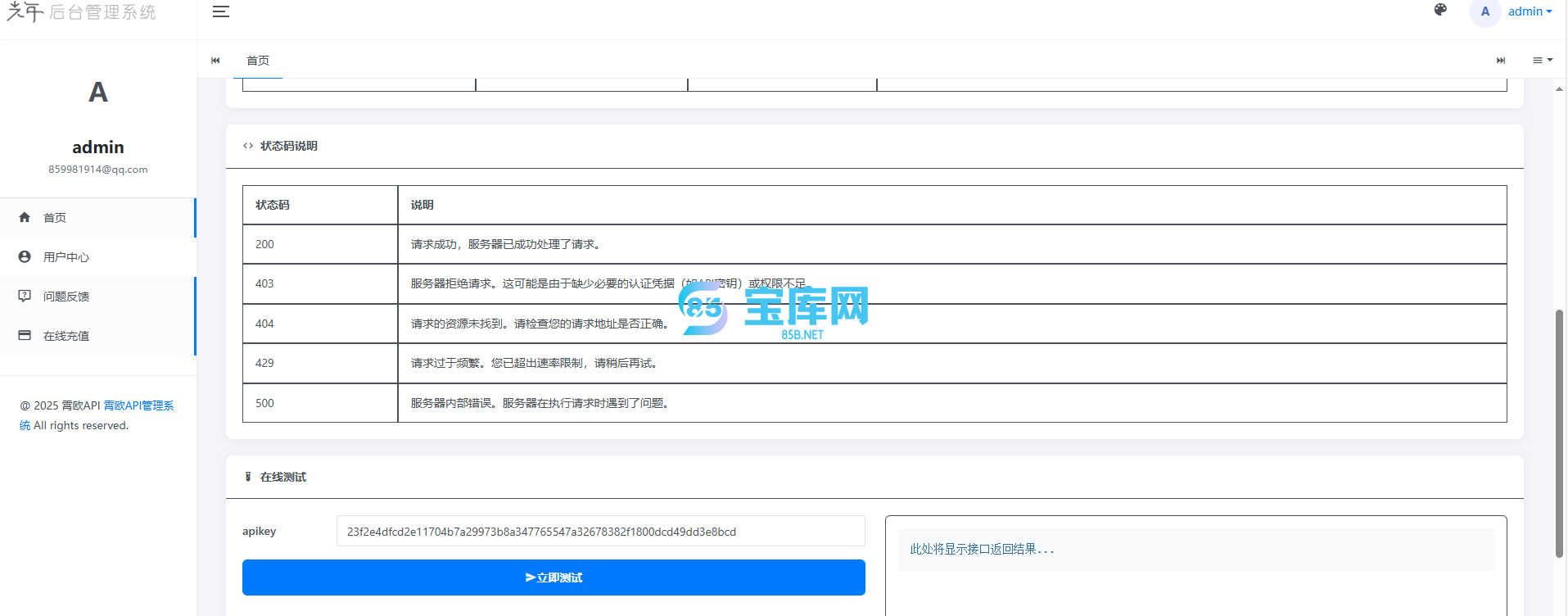This screenshot has width=1568, height=616.
Task: Click the admin avatar circle in header
Action: (x=1484, y=12)
